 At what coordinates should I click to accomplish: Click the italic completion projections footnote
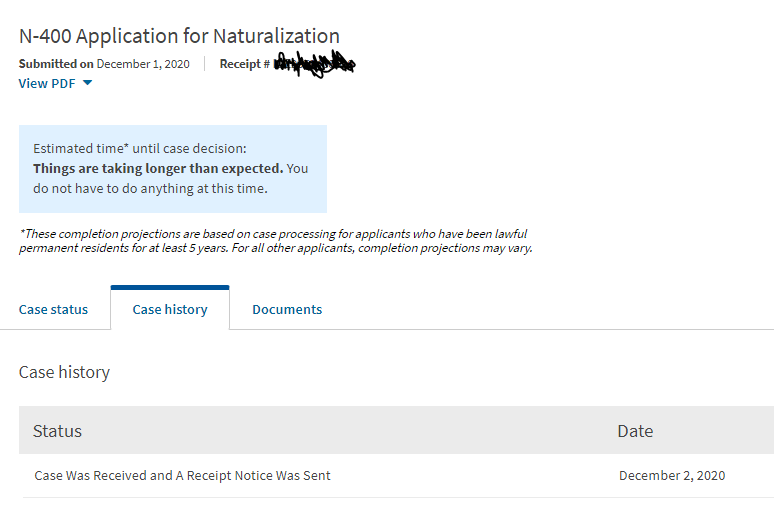(x=275, y=241)
